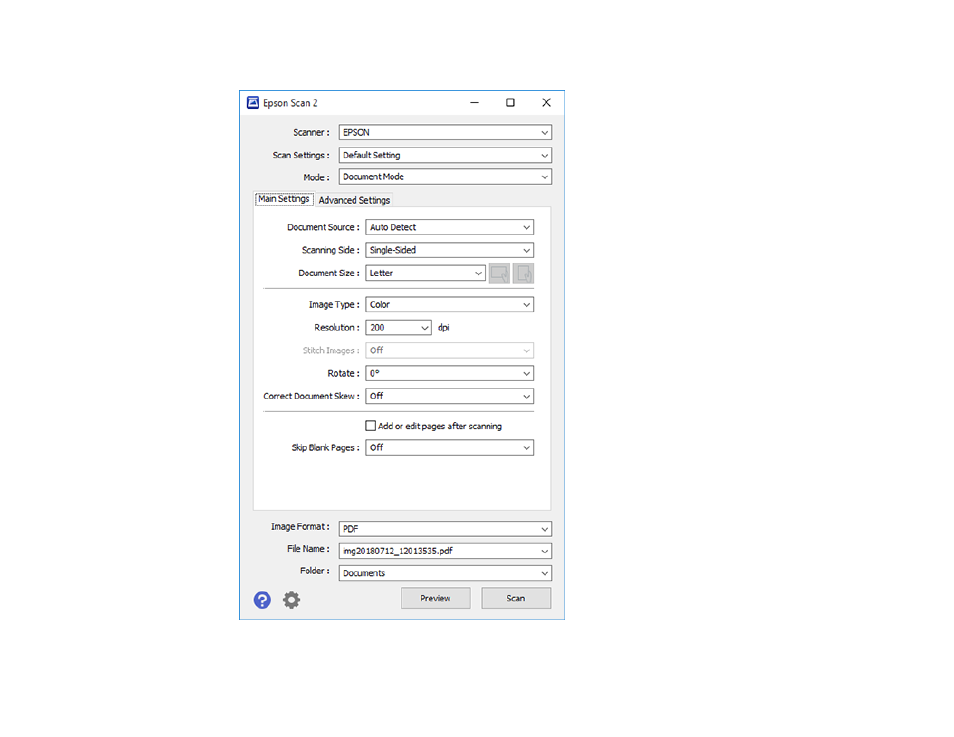
Task: Open the Scanner dropdown
Action: [445, 133]
